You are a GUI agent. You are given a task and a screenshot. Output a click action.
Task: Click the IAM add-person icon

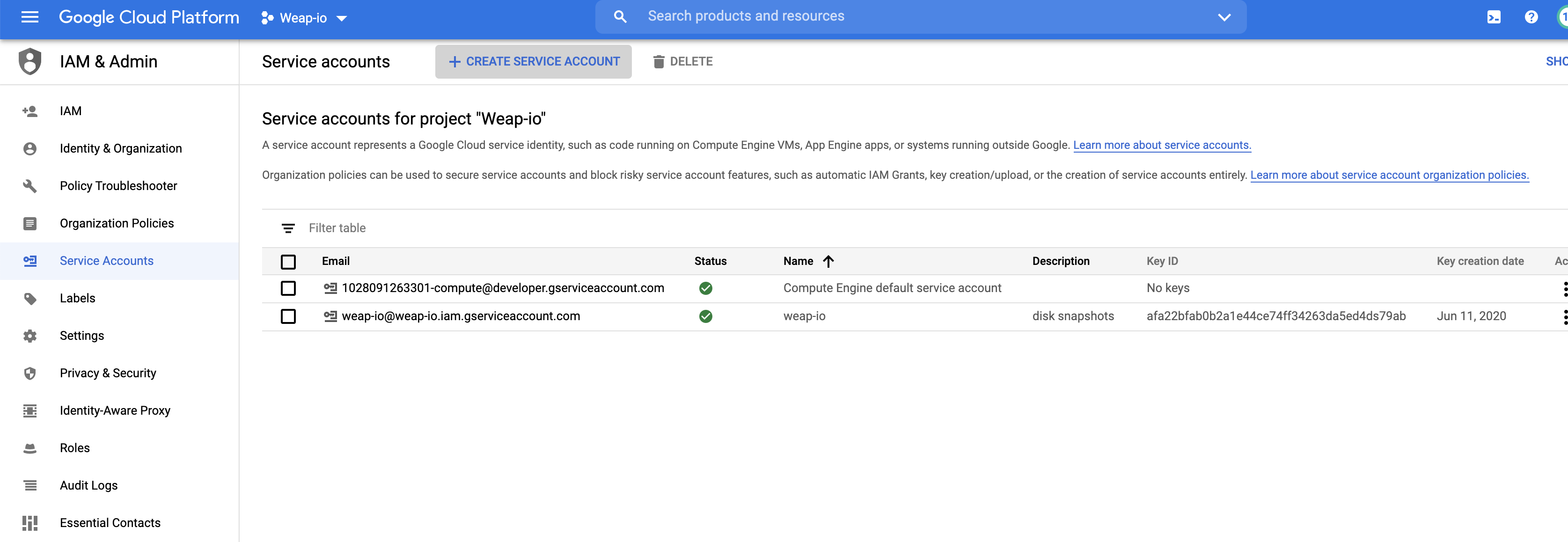click(x=30, y=111)
